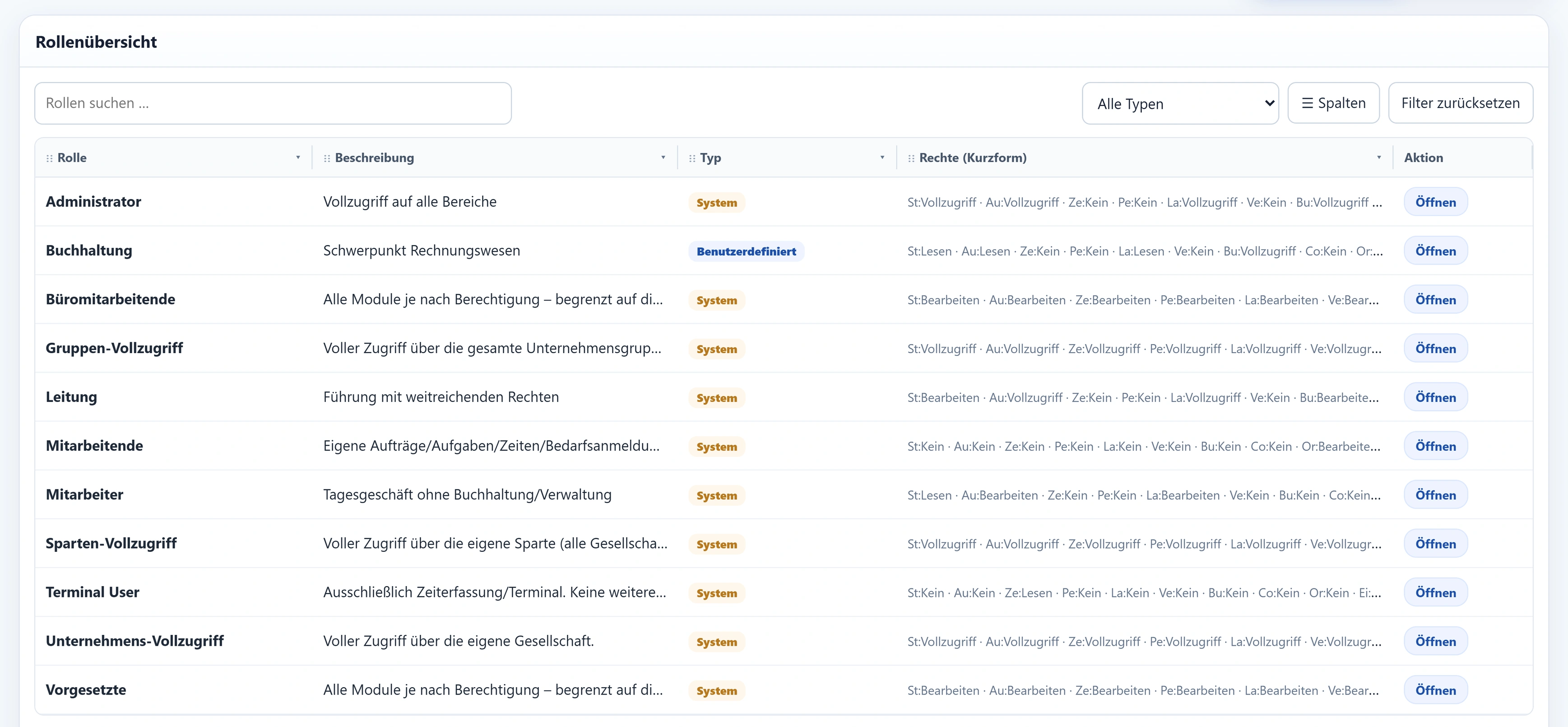
Task: Click description 'Führung mit weitreichenden Rechten'
Action: [x=441, y=396]
